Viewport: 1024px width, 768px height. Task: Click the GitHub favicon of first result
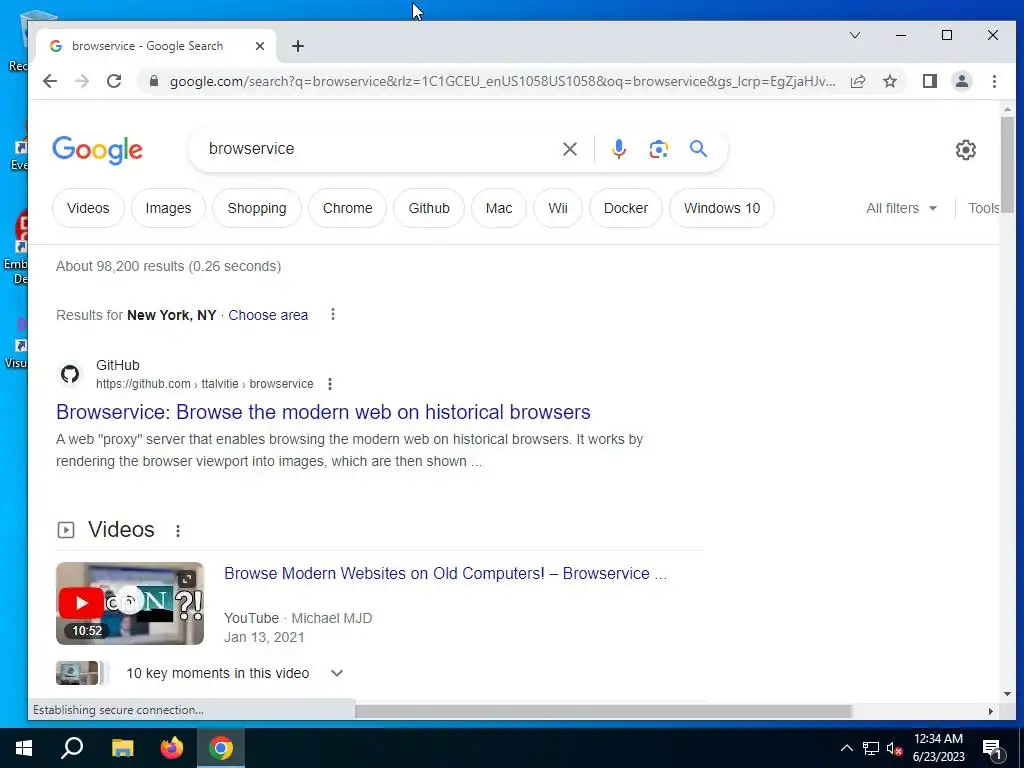point(70,374)
